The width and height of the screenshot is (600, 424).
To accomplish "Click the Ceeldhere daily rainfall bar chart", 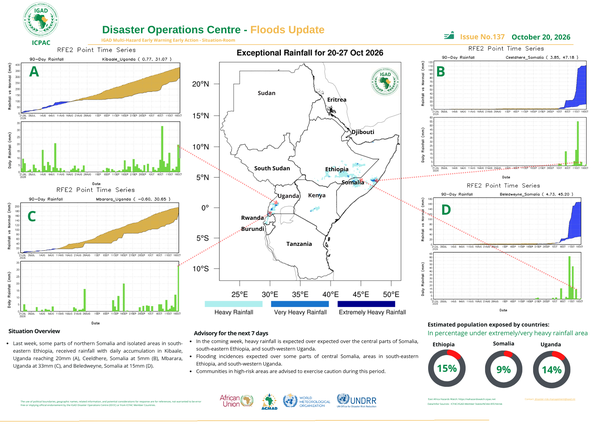I will coord(510,142).
